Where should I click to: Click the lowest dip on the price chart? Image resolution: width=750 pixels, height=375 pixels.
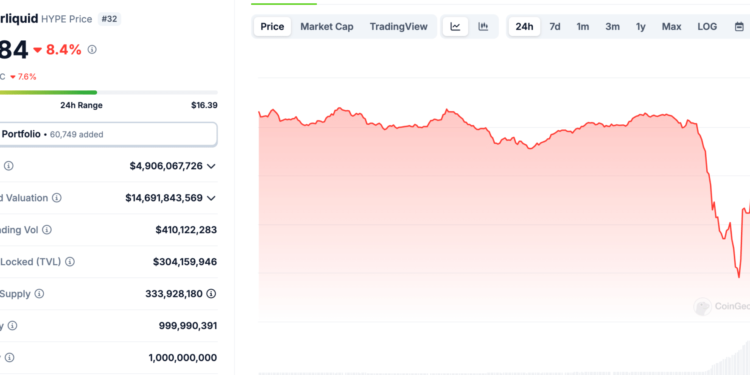739,276
